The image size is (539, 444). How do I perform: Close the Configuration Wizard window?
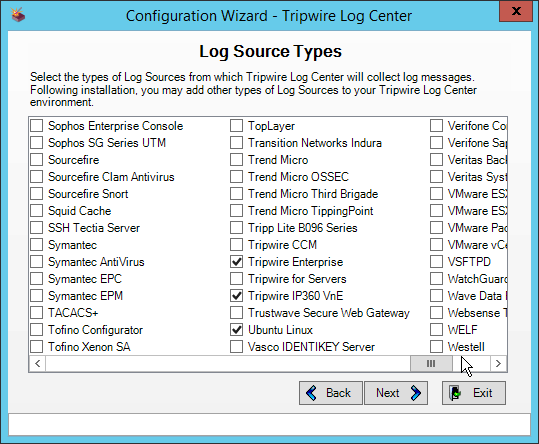(x=516, y=11)
